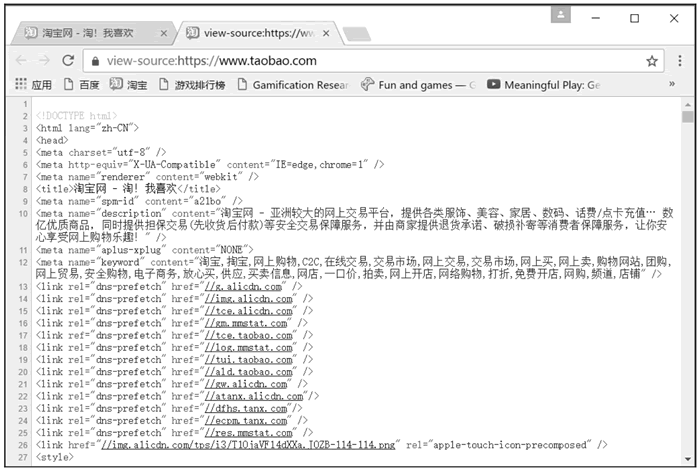The image size is (700, 471).
Task: Open the Meaningful Play bookmark
Action: pyautogui.click(x=543, y=84)
